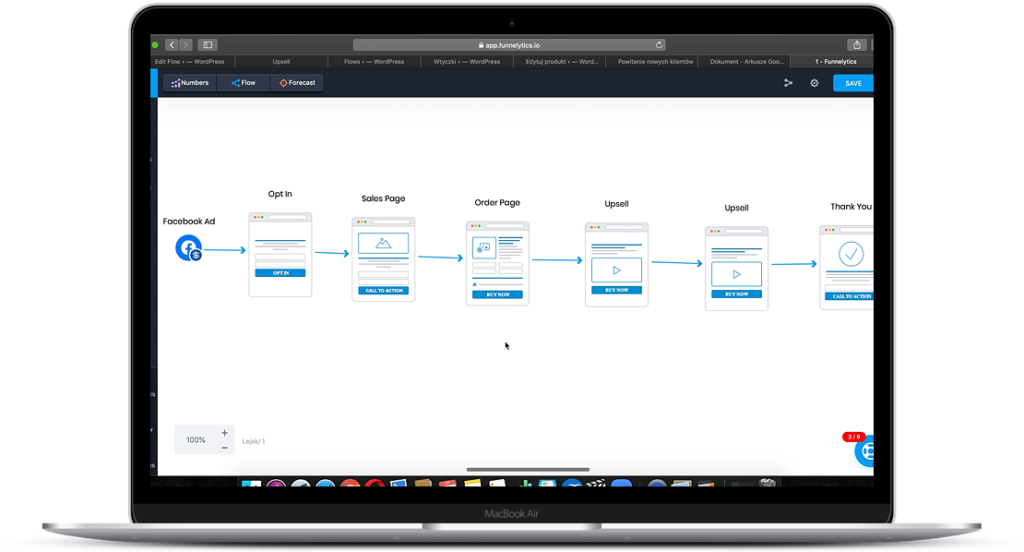Click the arrow from Facebook Ad to Opt In
This screenshot has width=1024, height=552.
(225, 250)
